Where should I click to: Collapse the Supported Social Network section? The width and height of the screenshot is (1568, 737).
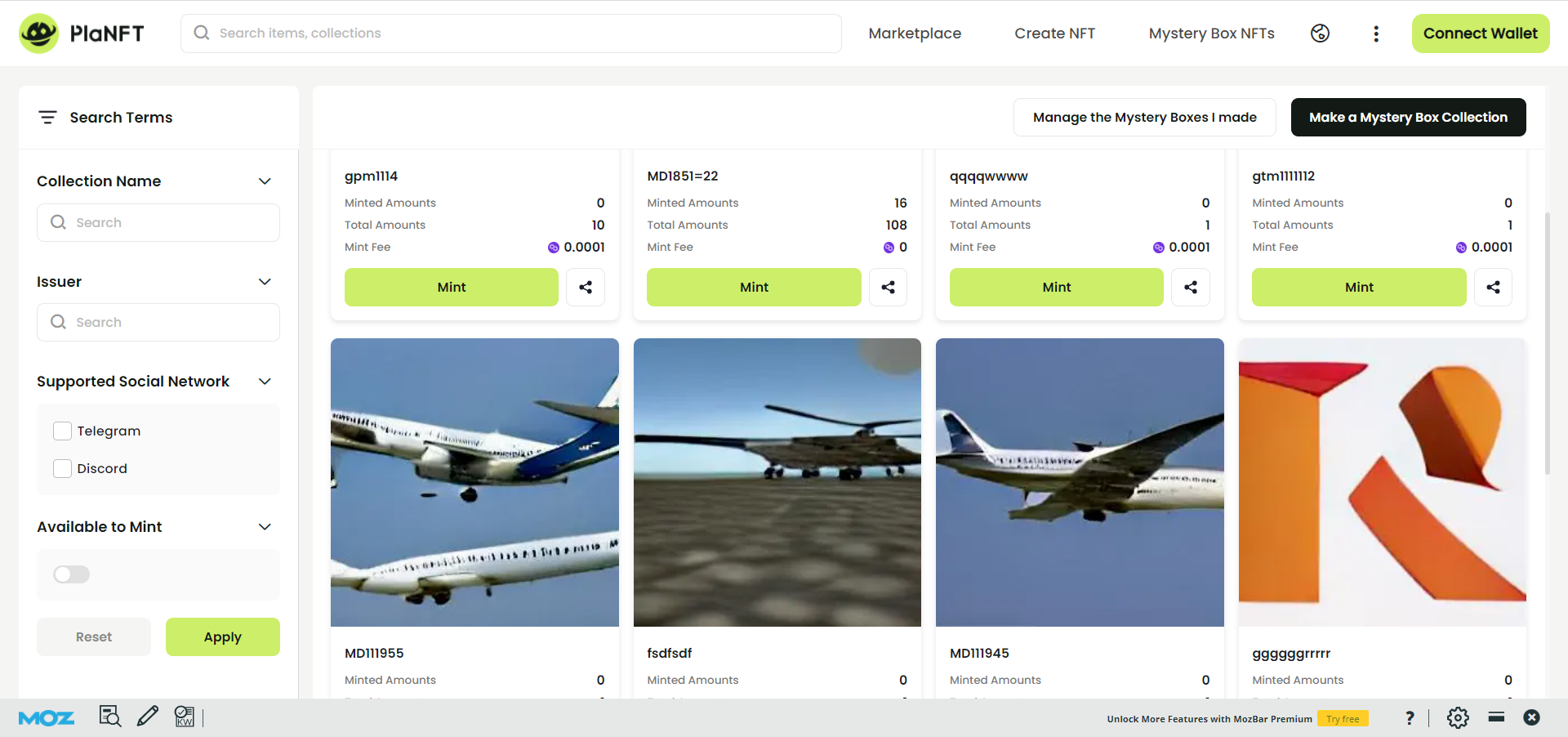[x=265, y=382]
